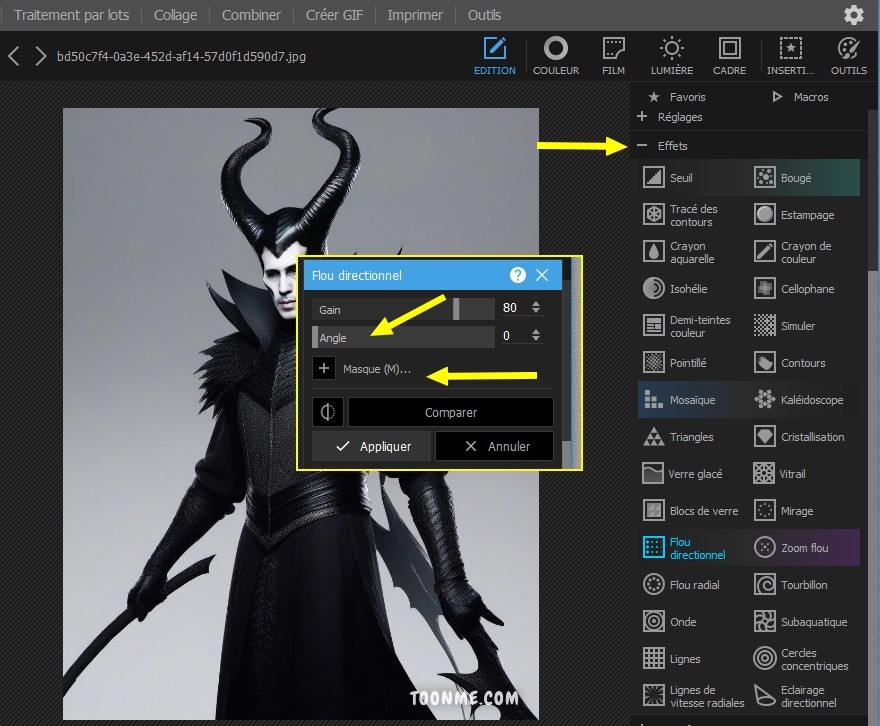Apply the Triangles effect

point(678,437)
